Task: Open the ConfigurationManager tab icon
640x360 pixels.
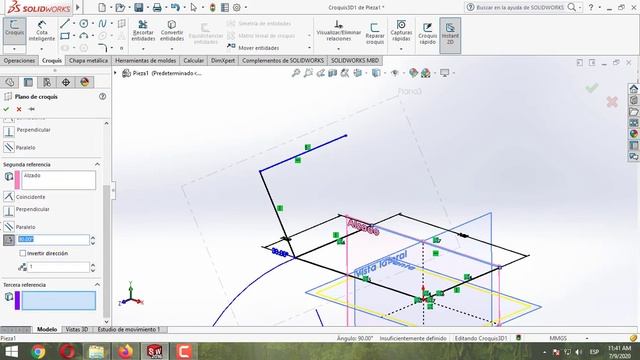Action: click(x=47, y=82)
